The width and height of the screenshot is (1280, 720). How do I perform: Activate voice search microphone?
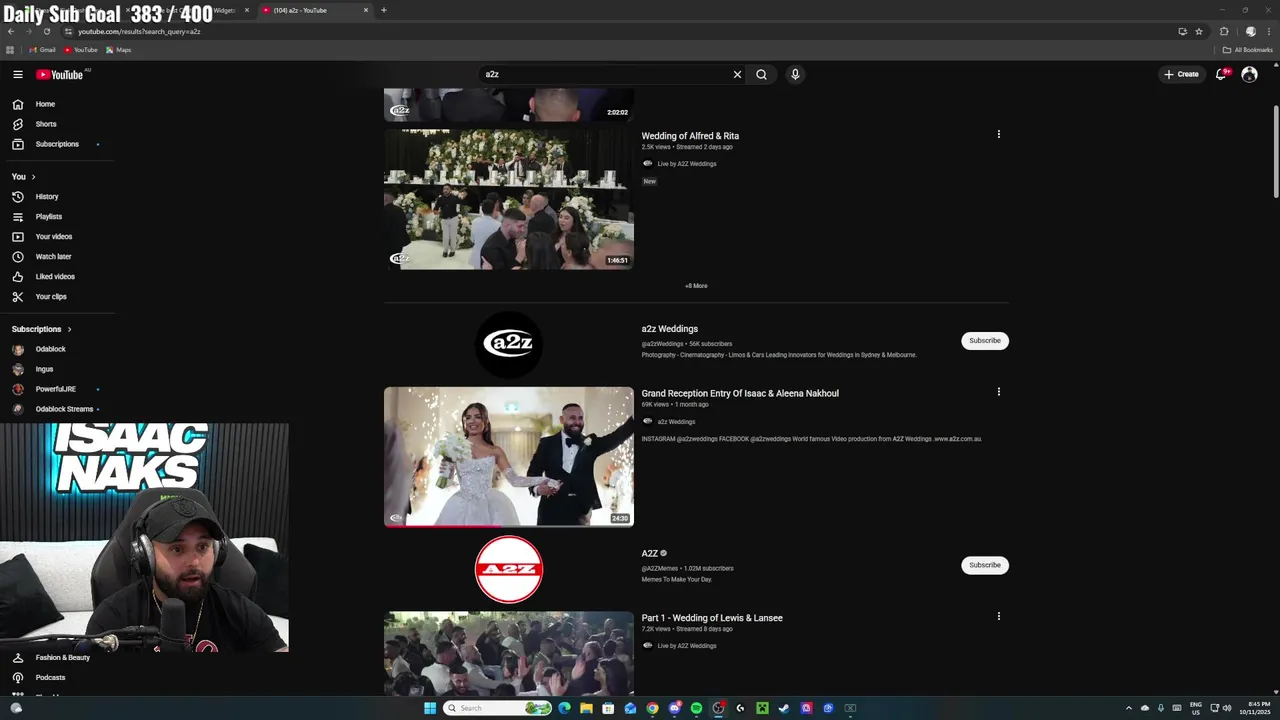795,74
